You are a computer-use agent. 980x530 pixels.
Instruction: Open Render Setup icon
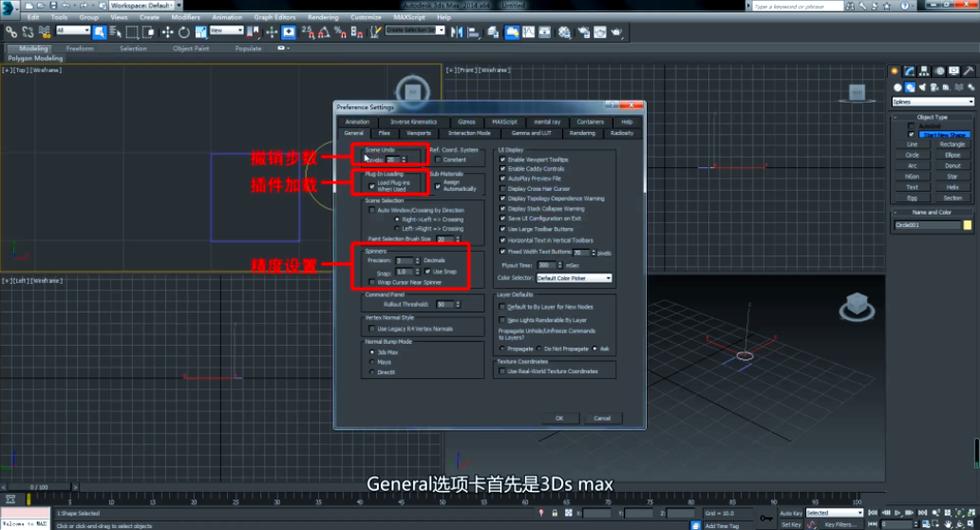pos(583,32)
